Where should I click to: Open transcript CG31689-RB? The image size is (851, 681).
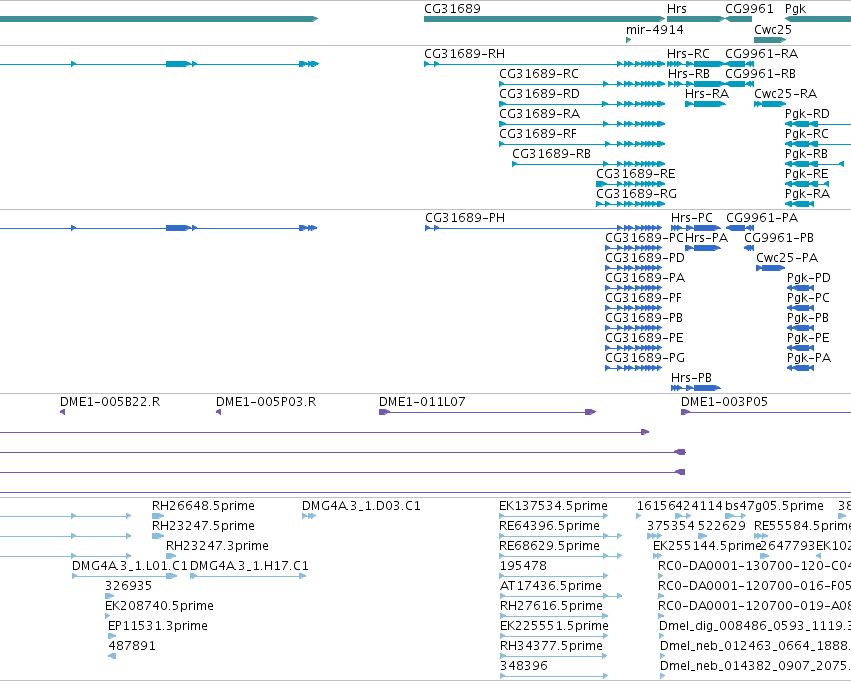point(551,154)
